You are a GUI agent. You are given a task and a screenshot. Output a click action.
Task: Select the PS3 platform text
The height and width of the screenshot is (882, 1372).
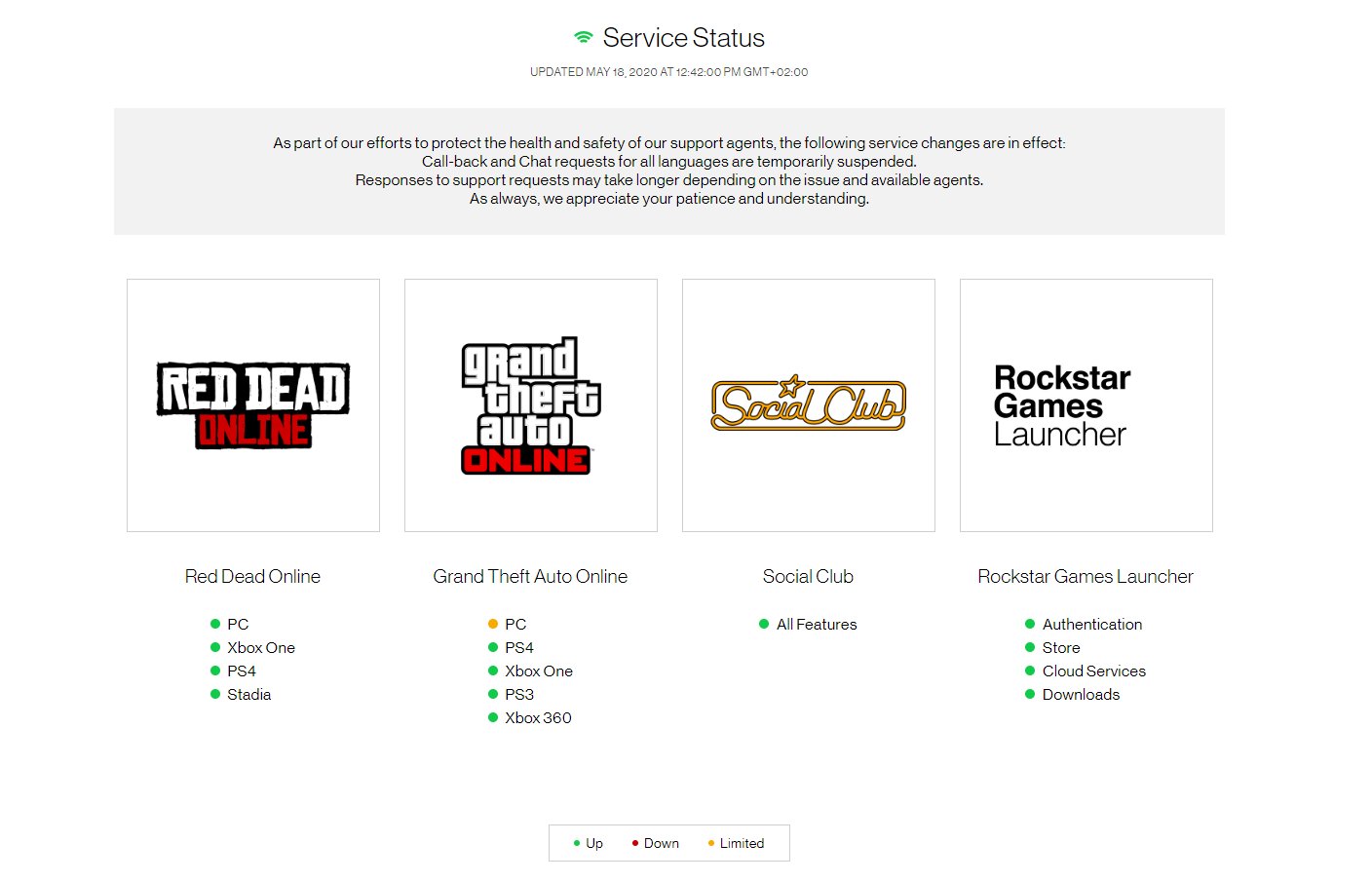[x=519, y=694]
